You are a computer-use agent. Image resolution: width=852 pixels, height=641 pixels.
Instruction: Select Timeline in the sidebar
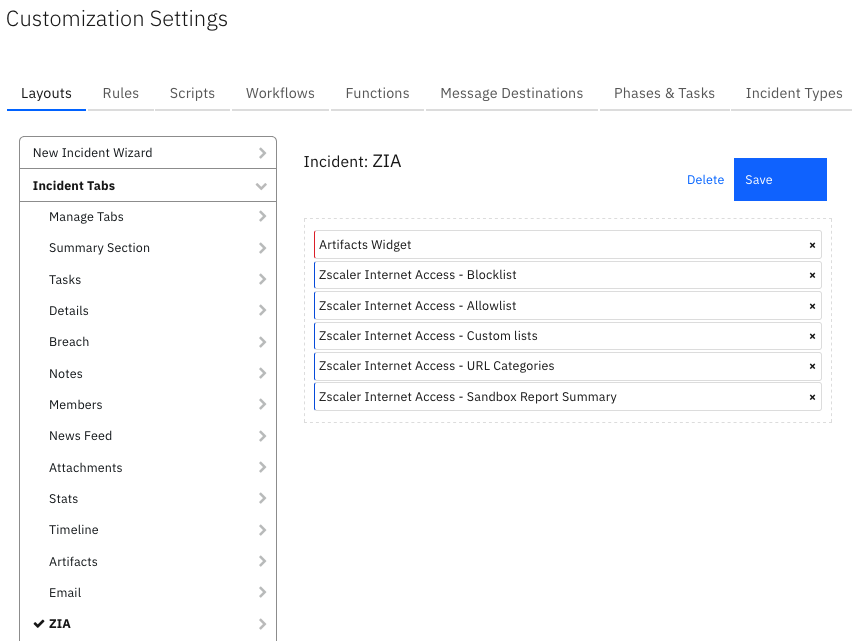pyautogui.click(x=148, y=530)
